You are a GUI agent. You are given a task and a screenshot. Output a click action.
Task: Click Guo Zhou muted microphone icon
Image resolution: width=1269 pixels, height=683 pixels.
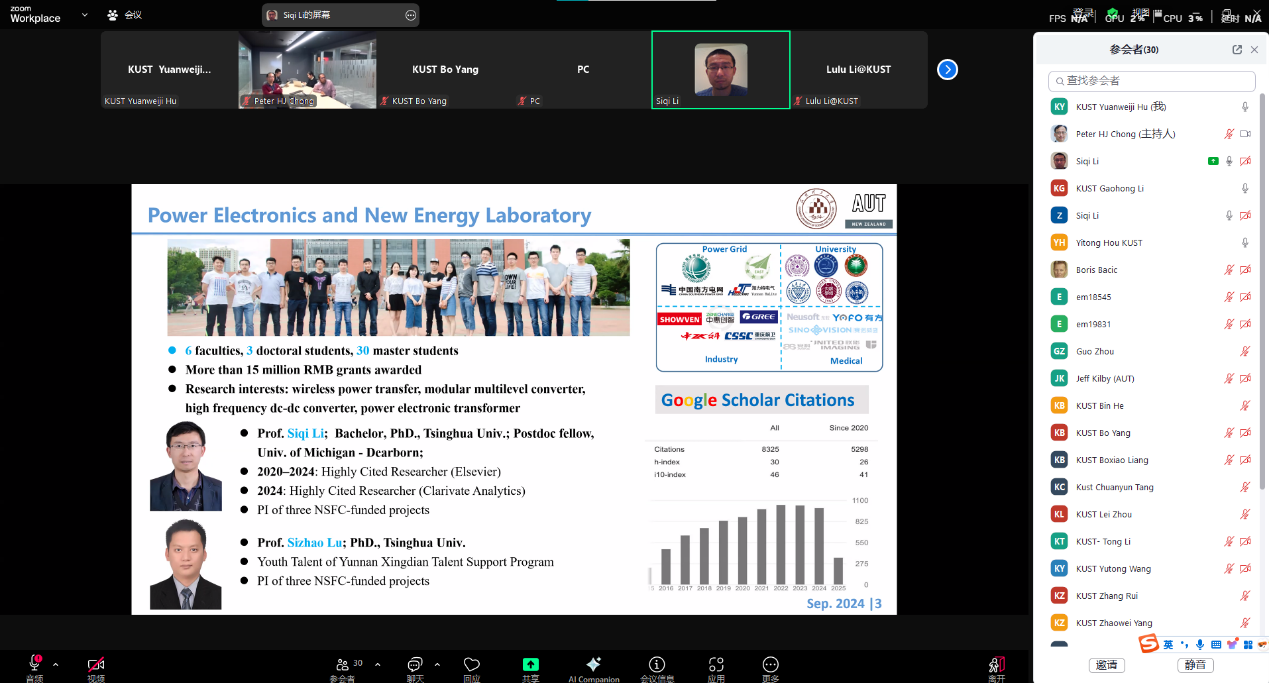1245,351
